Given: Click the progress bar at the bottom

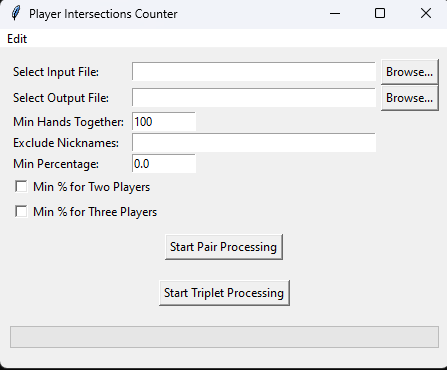Looking at the screenshot, I should click(224, 337).
